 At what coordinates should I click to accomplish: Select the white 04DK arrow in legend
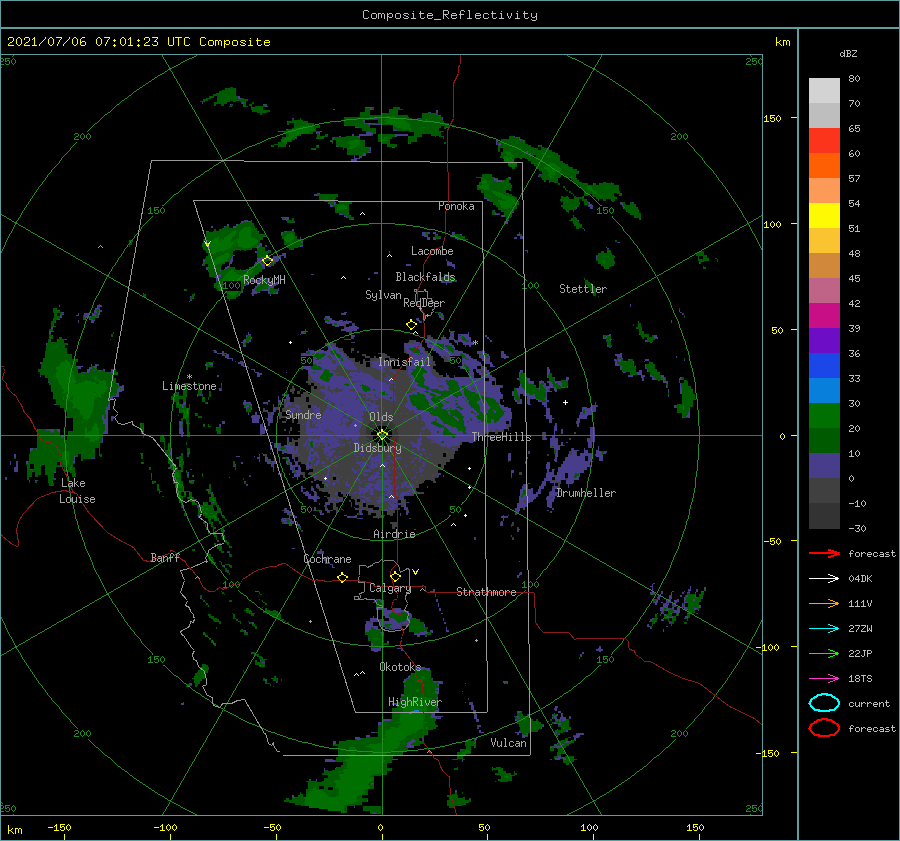click(x=824, y=578)
